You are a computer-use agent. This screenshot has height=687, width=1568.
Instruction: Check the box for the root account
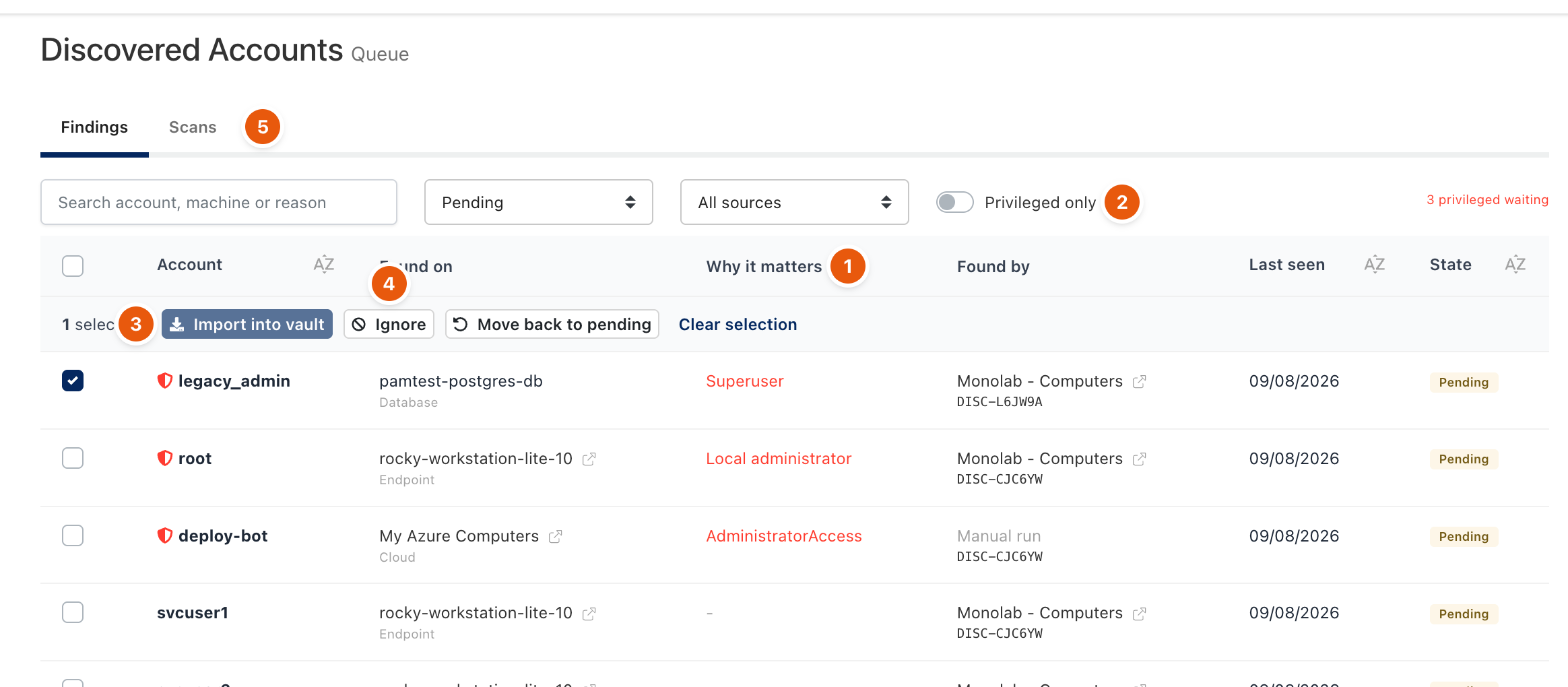click(x=73, y=458)
